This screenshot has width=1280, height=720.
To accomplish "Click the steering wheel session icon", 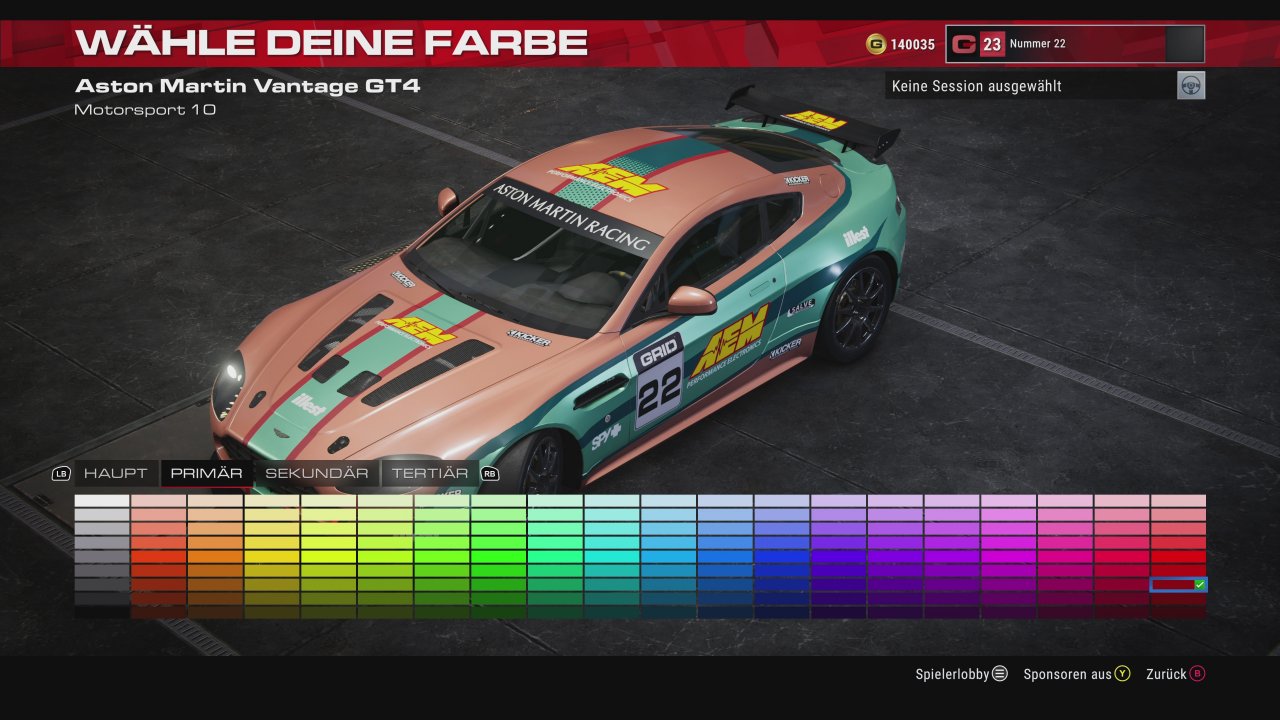I will click(x=1191, y=85).
